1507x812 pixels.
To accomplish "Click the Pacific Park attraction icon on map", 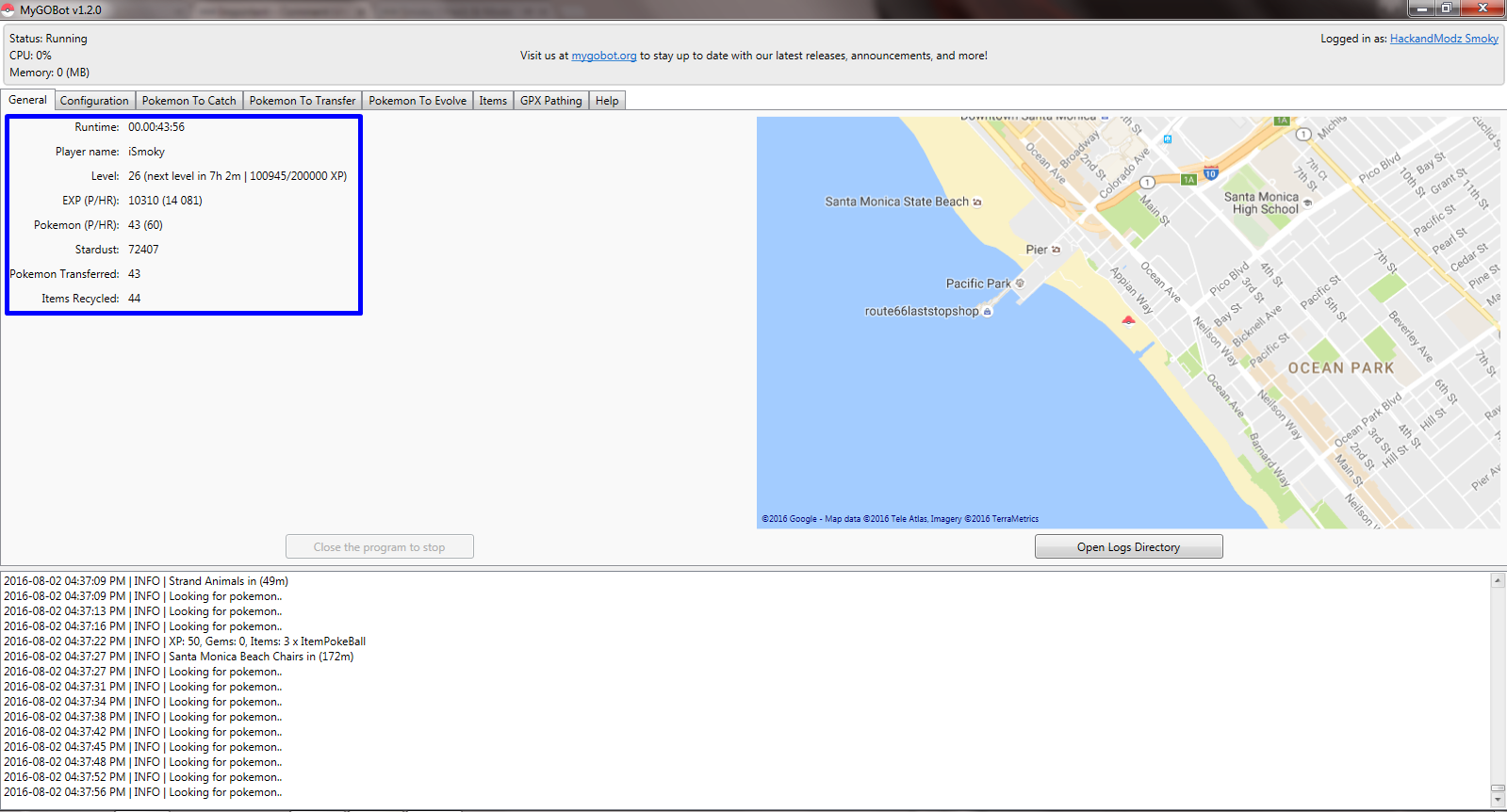I will click(1020, 283).
